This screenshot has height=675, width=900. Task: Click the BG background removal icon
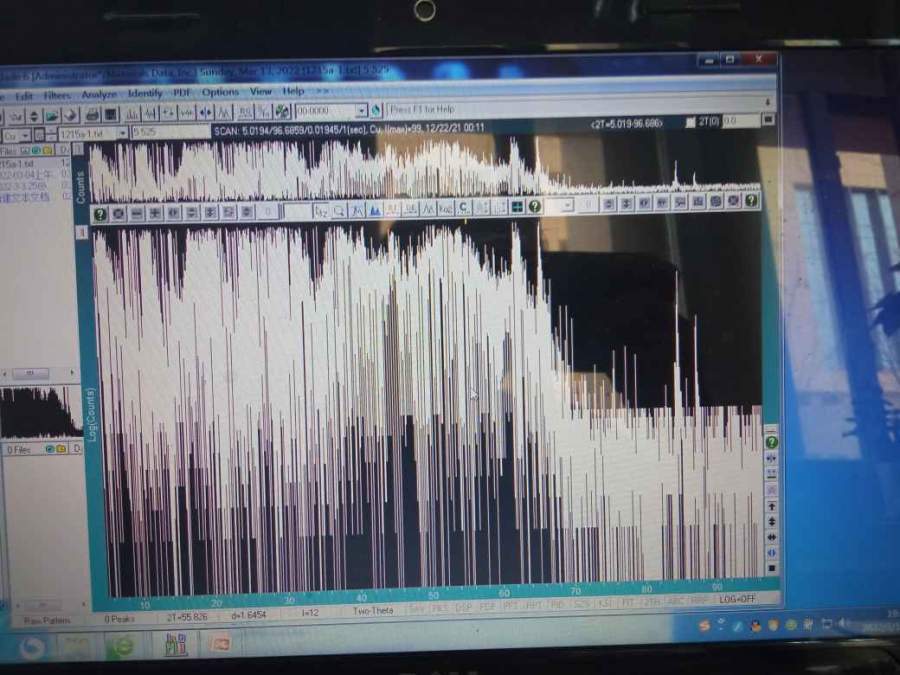pos(245,112)
